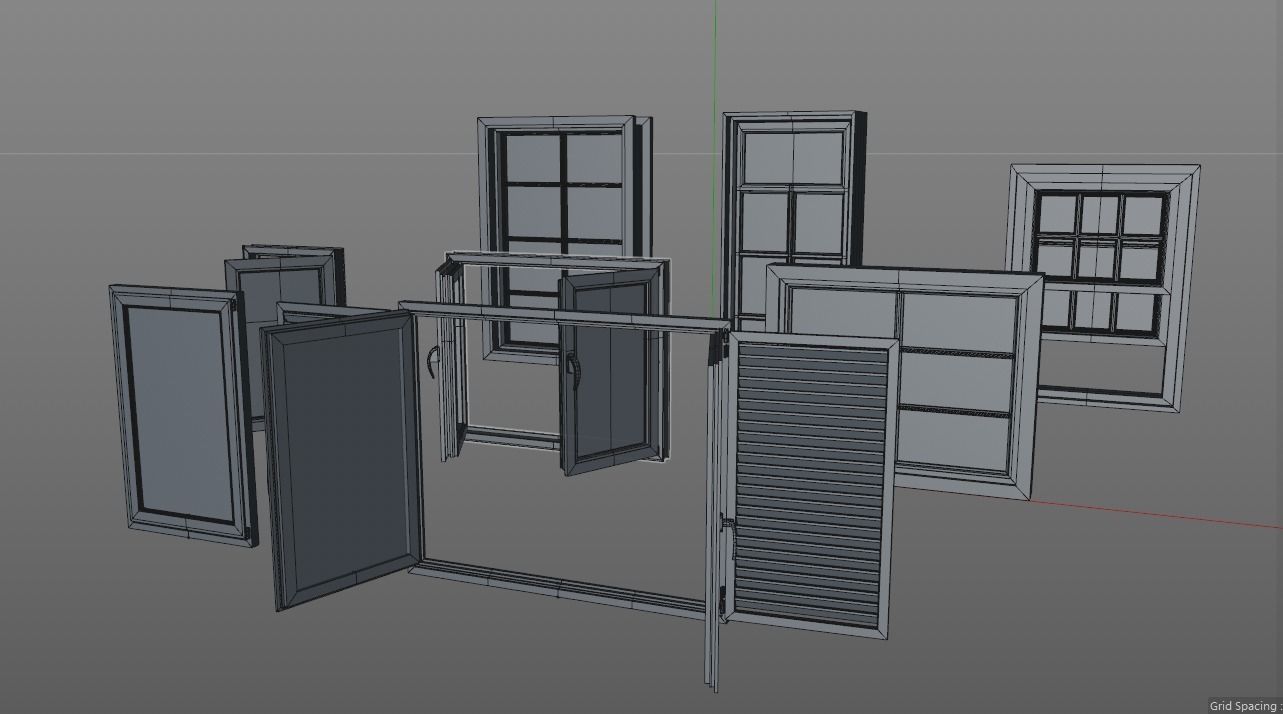
Task: Click the Grid Spacing status label
Action: (x=1245, y=706)
